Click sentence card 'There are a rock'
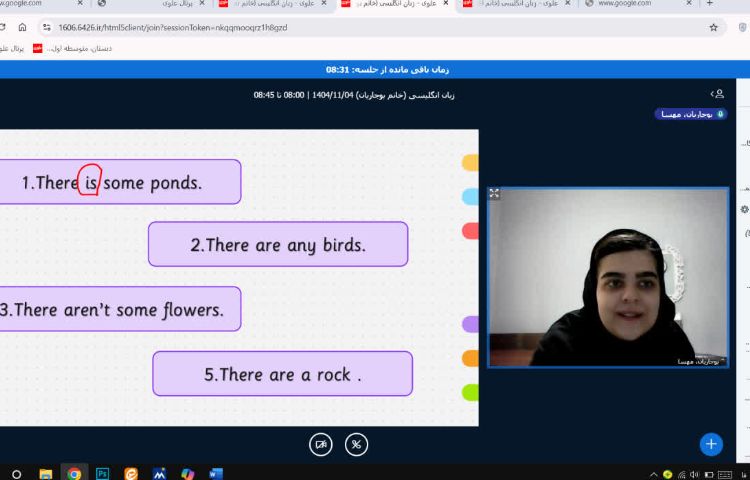Image resolution: width=750 pixels, height=480 pixels. point(282,374)
